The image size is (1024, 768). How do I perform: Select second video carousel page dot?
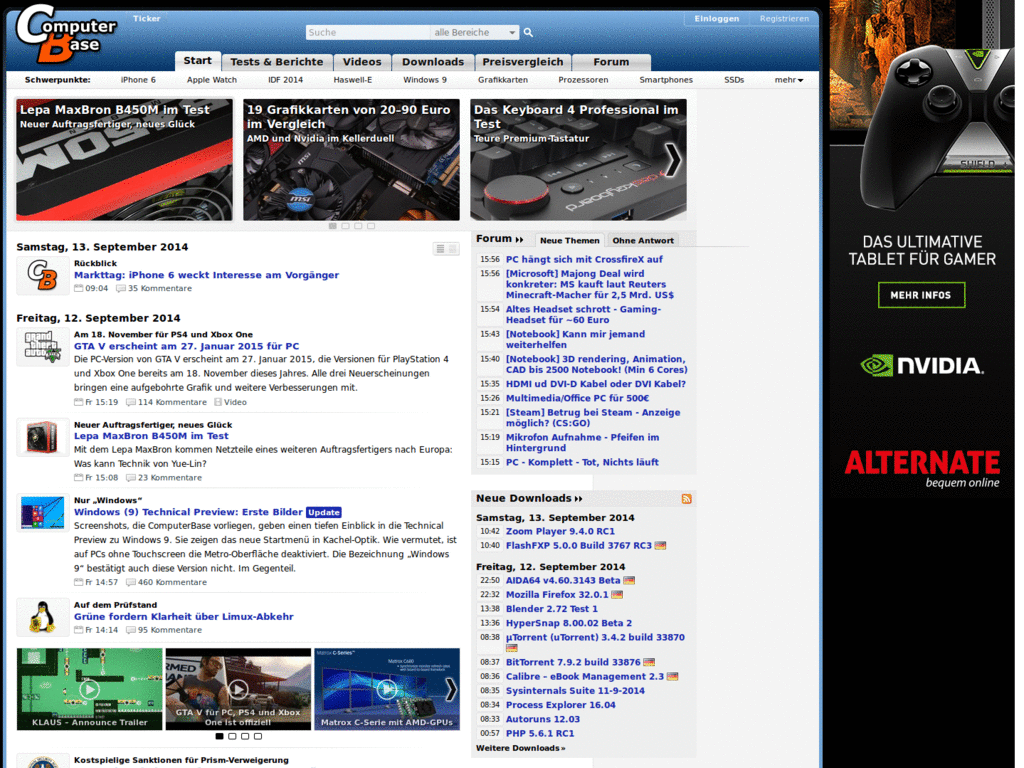(x=232, y=736)
